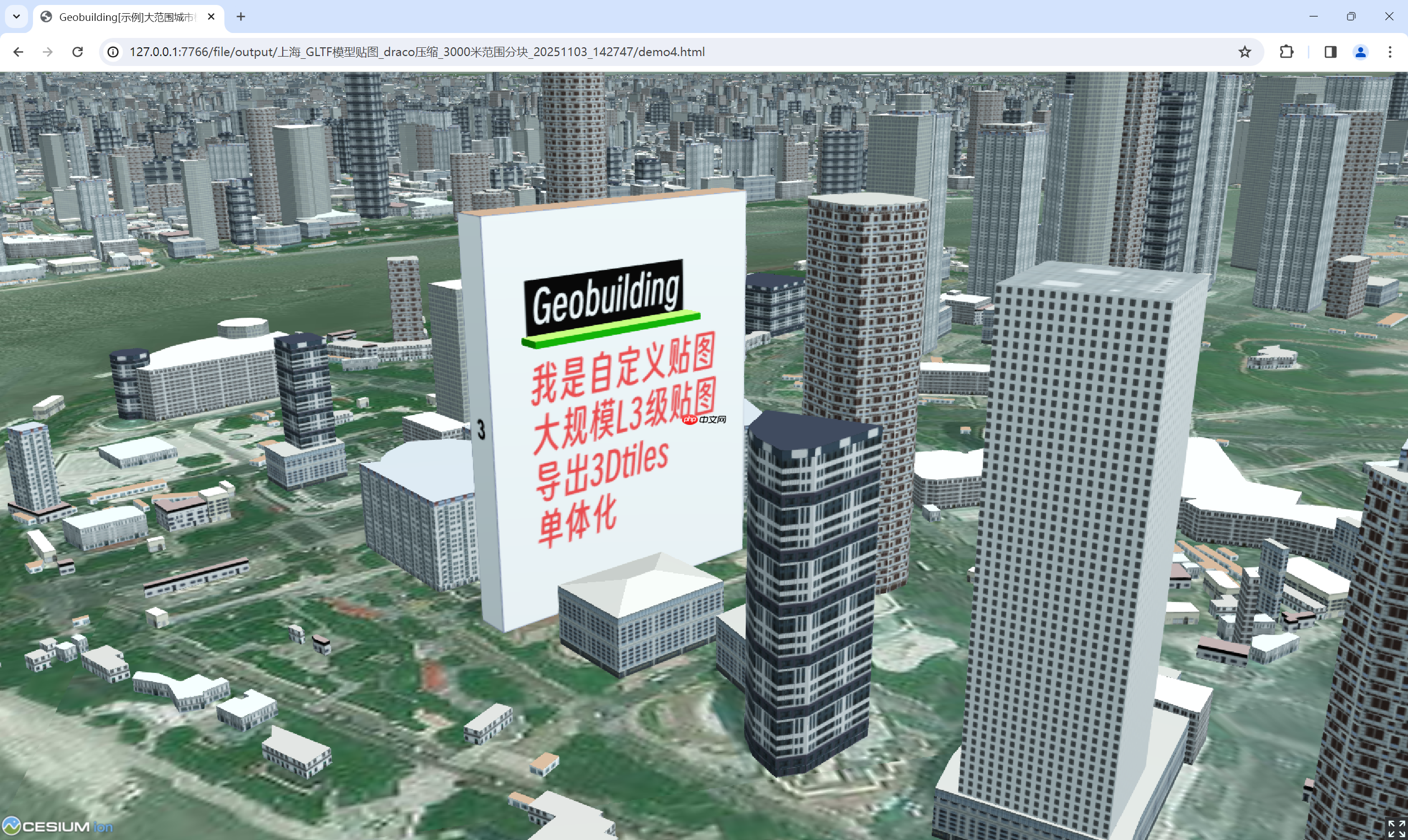The width and height of the screenshot is (1408, 840).
Task: Close the Geobuilding tab
Action: point(211,17)
